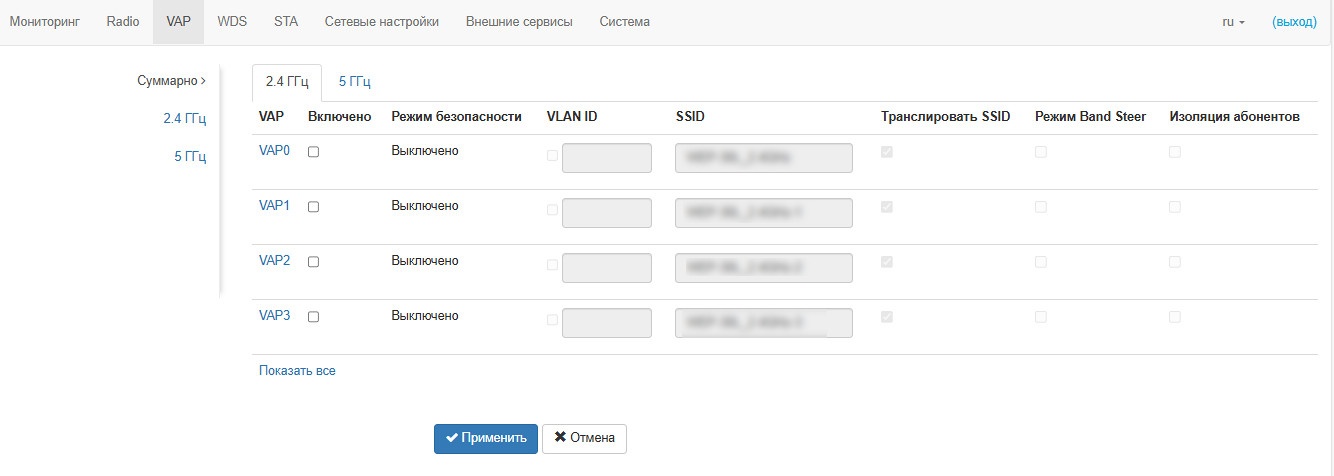Enable the VAP0 Включено checkbox

tap(314, 152)
